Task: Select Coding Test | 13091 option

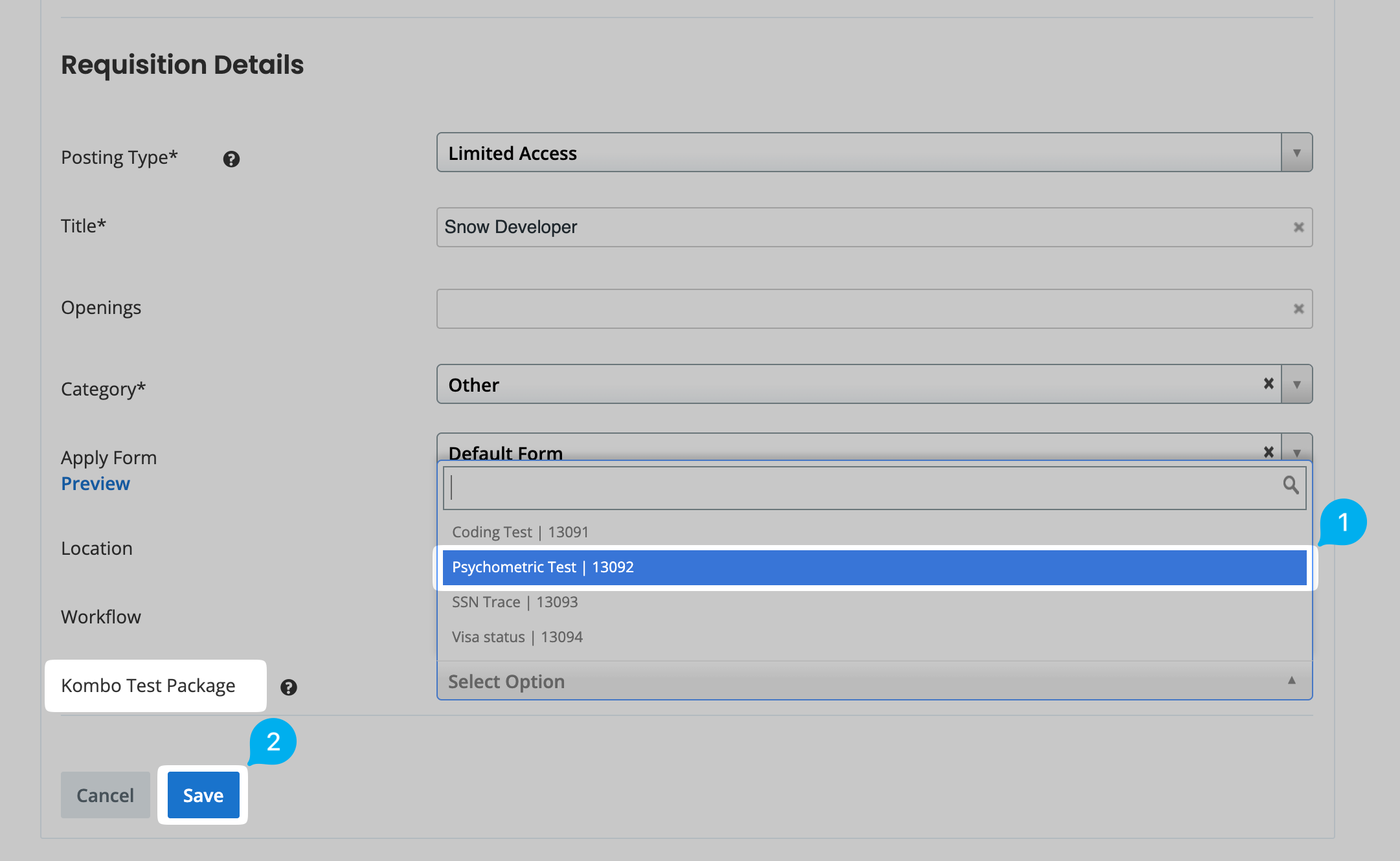Action: (x=520, y=532)
